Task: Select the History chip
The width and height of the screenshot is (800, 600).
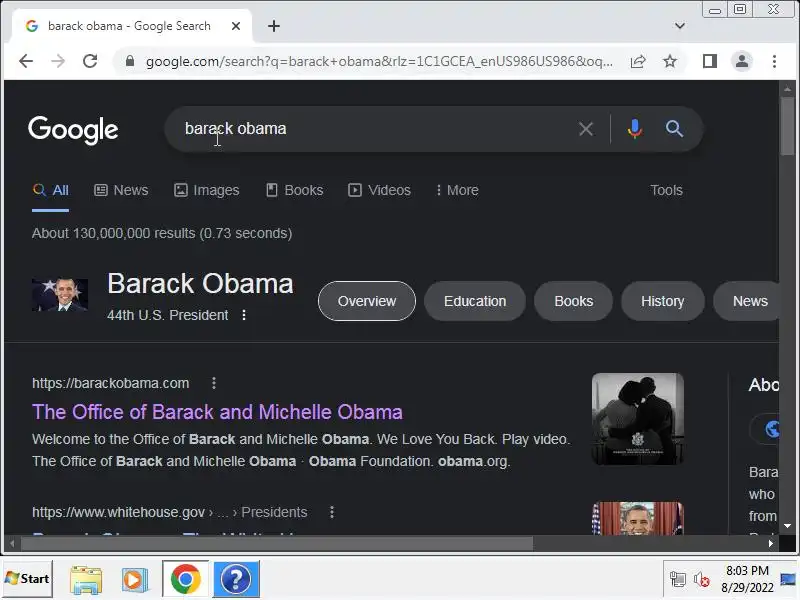Action: pos(663,301)
